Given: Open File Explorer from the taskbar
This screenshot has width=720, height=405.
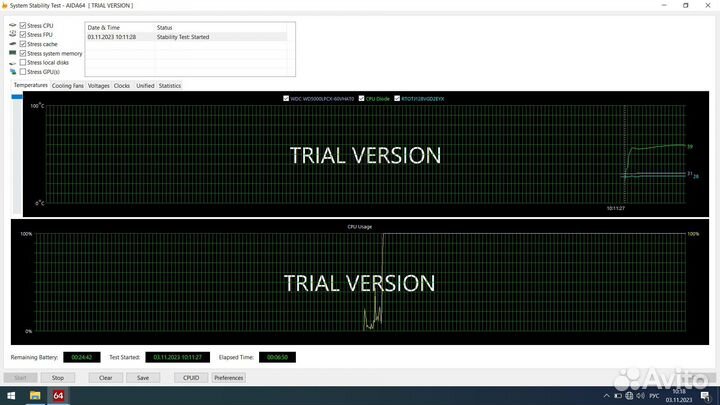Looking at the screenshot, I should point(35,395).
